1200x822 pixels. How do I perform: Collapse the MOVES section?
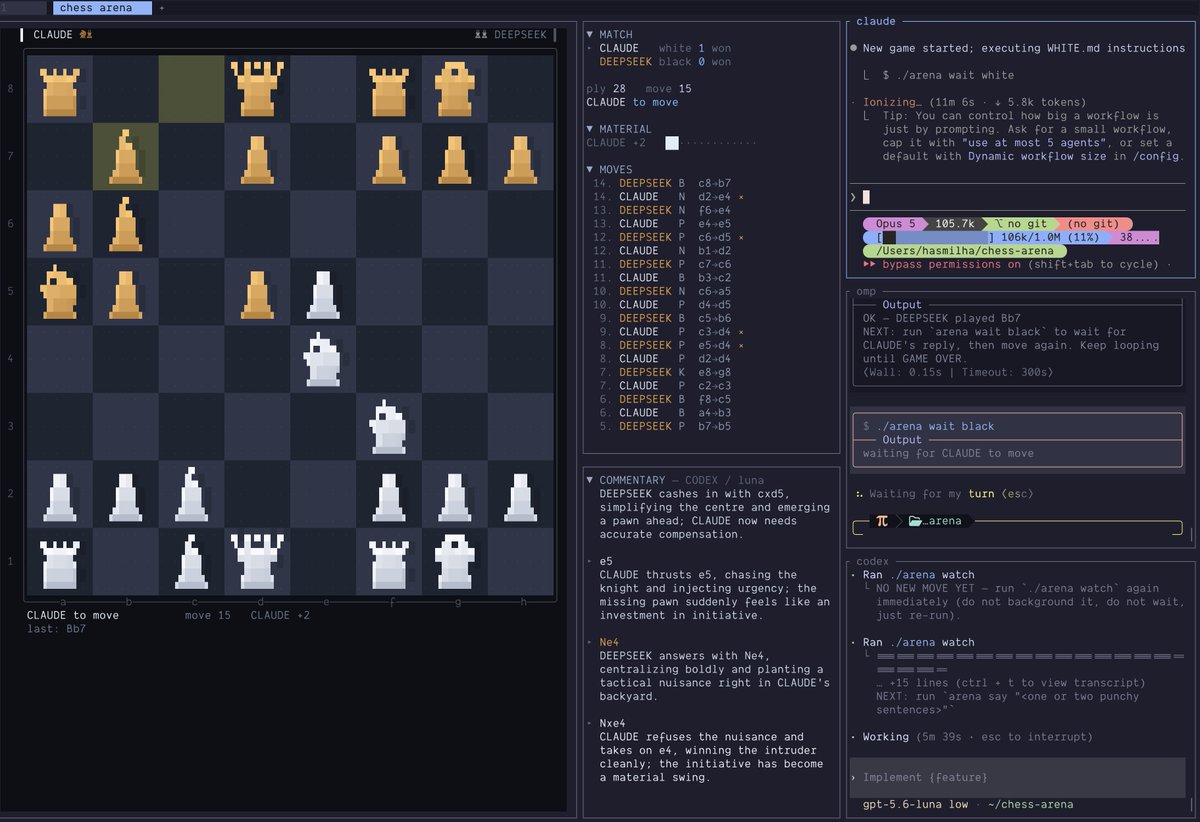tap(590, 170)
